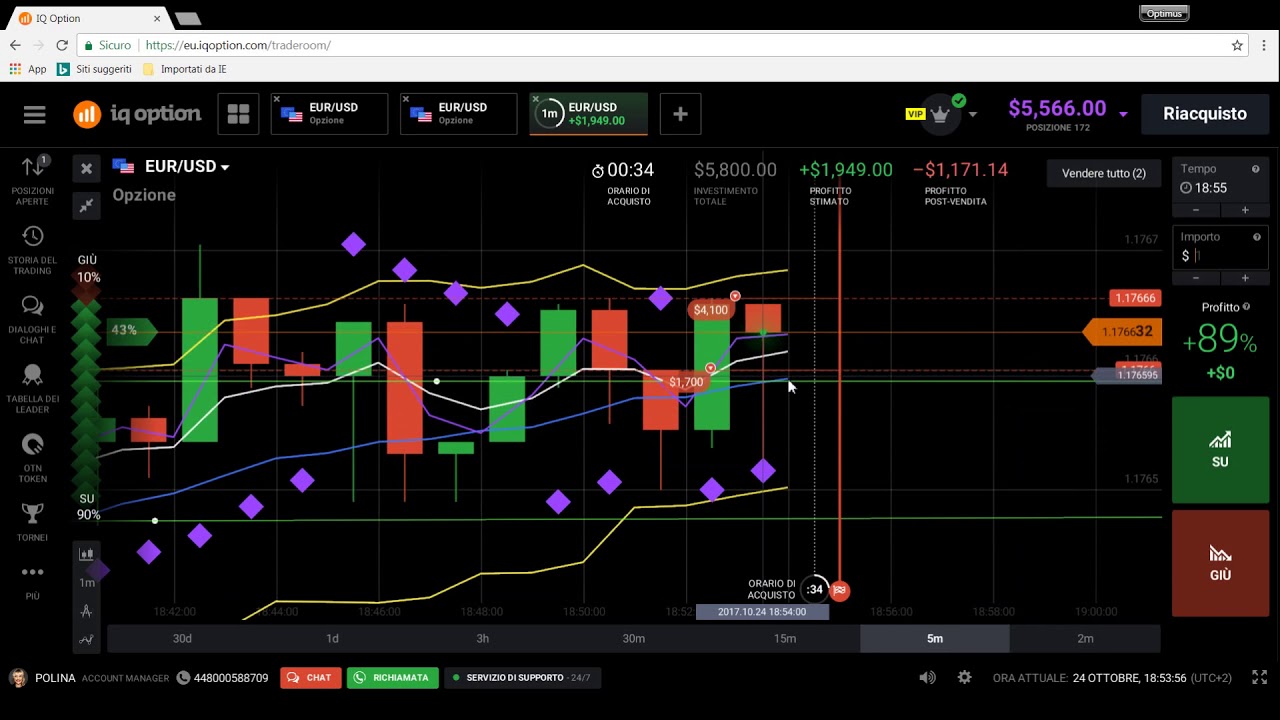This screenshot has width=1280, height=720.
Task: Open Tabella dei Leader panel
Action: [33, 389]
